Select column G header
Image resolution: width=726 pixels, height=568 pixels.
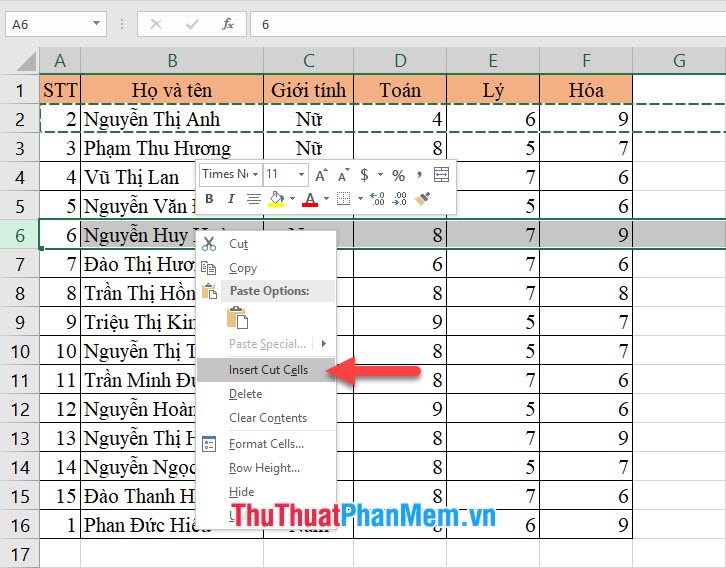pos(679,61)
